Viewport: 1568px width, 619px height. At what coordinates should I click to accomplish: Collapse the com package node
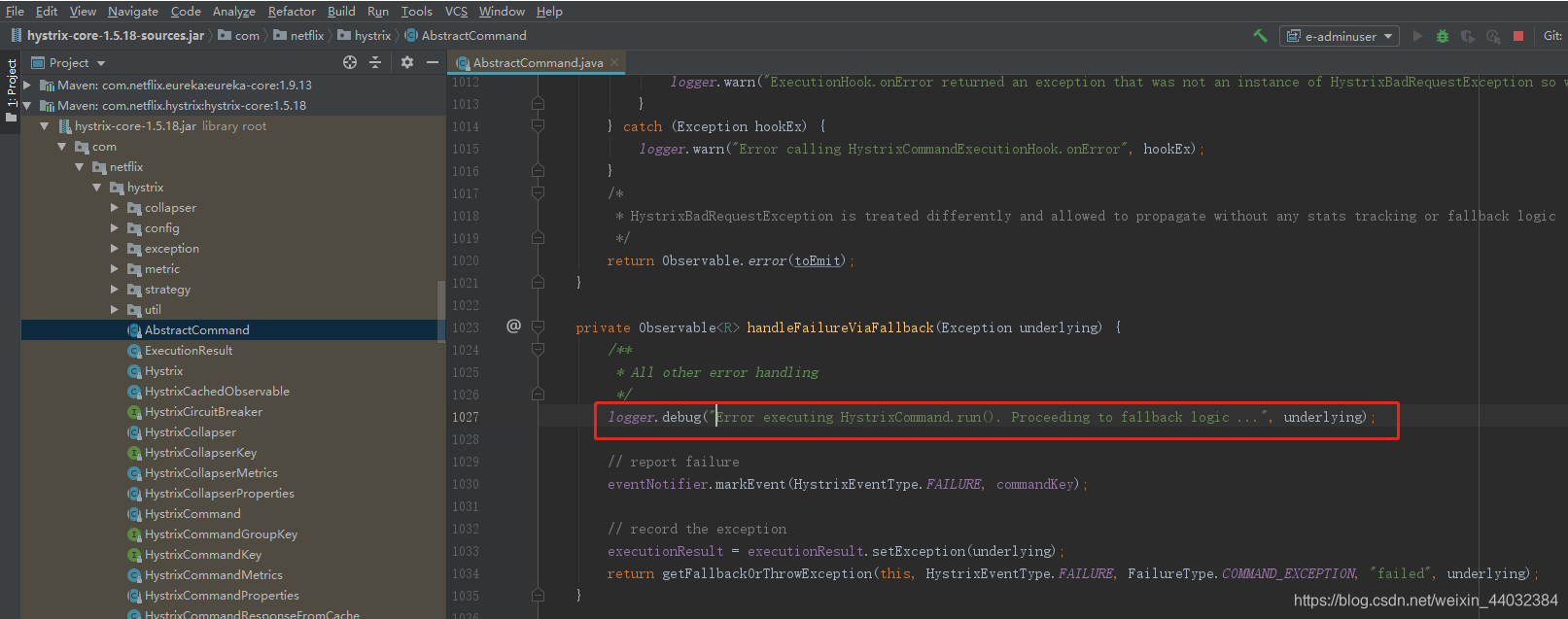61,146
